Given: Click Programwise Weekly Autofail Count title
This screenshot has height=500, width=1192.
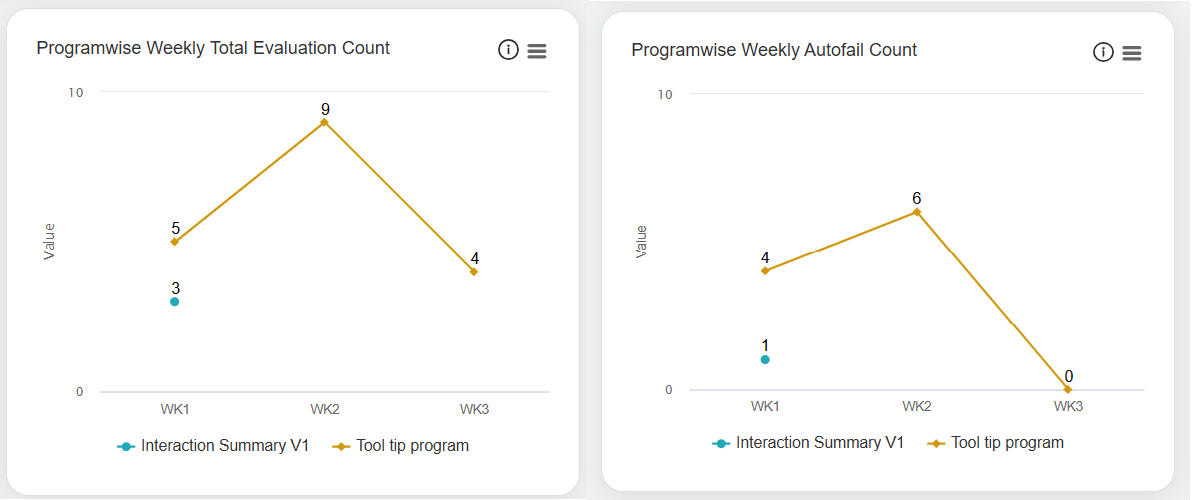Looking at the screenshot, I should pos(774,50).
